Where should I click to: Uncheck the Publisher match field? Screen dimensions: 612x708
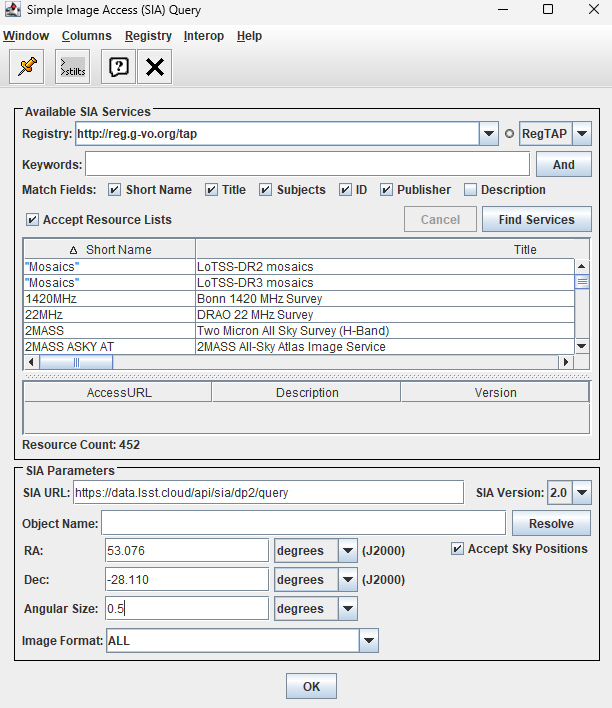click(386, 190)
